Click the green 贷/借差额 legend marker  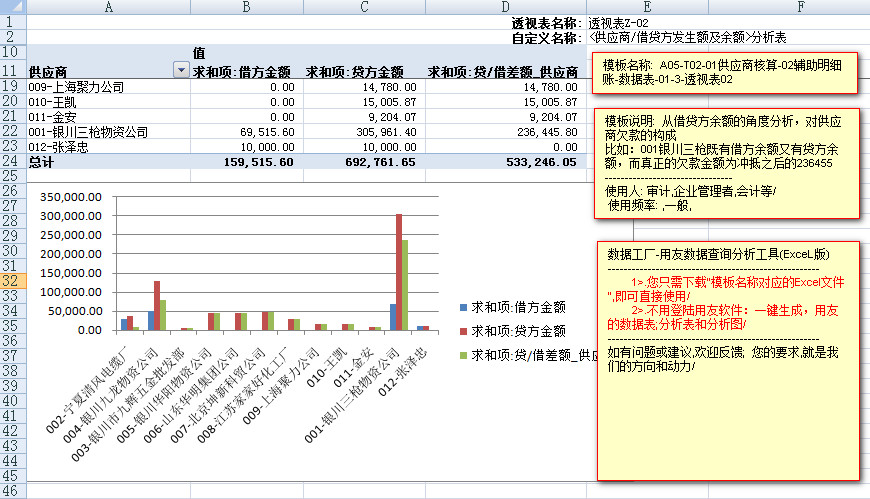pyautogui.click(x=463, y=355)
